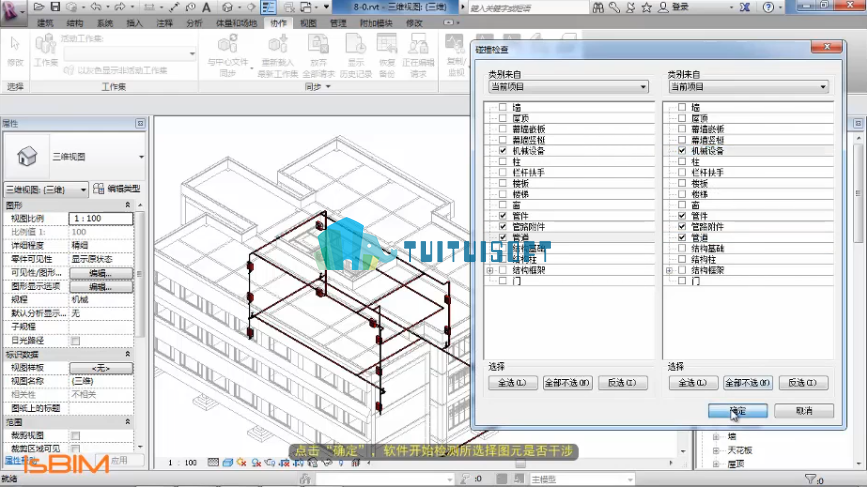This screenshot has height=487, width=867.
Task: Click right list 反选(I) button
Action: pos(803,383)
